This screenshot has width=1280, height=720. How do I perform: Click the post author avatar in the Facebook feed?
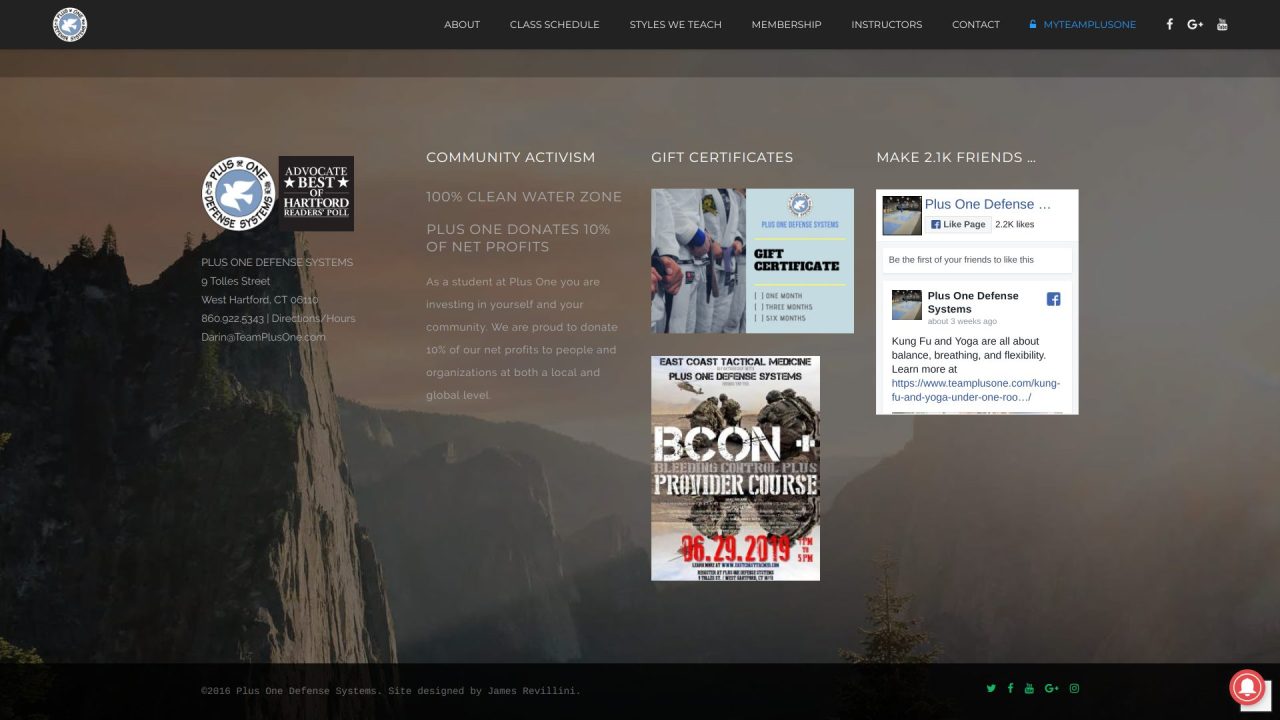(x=907, y=305)
